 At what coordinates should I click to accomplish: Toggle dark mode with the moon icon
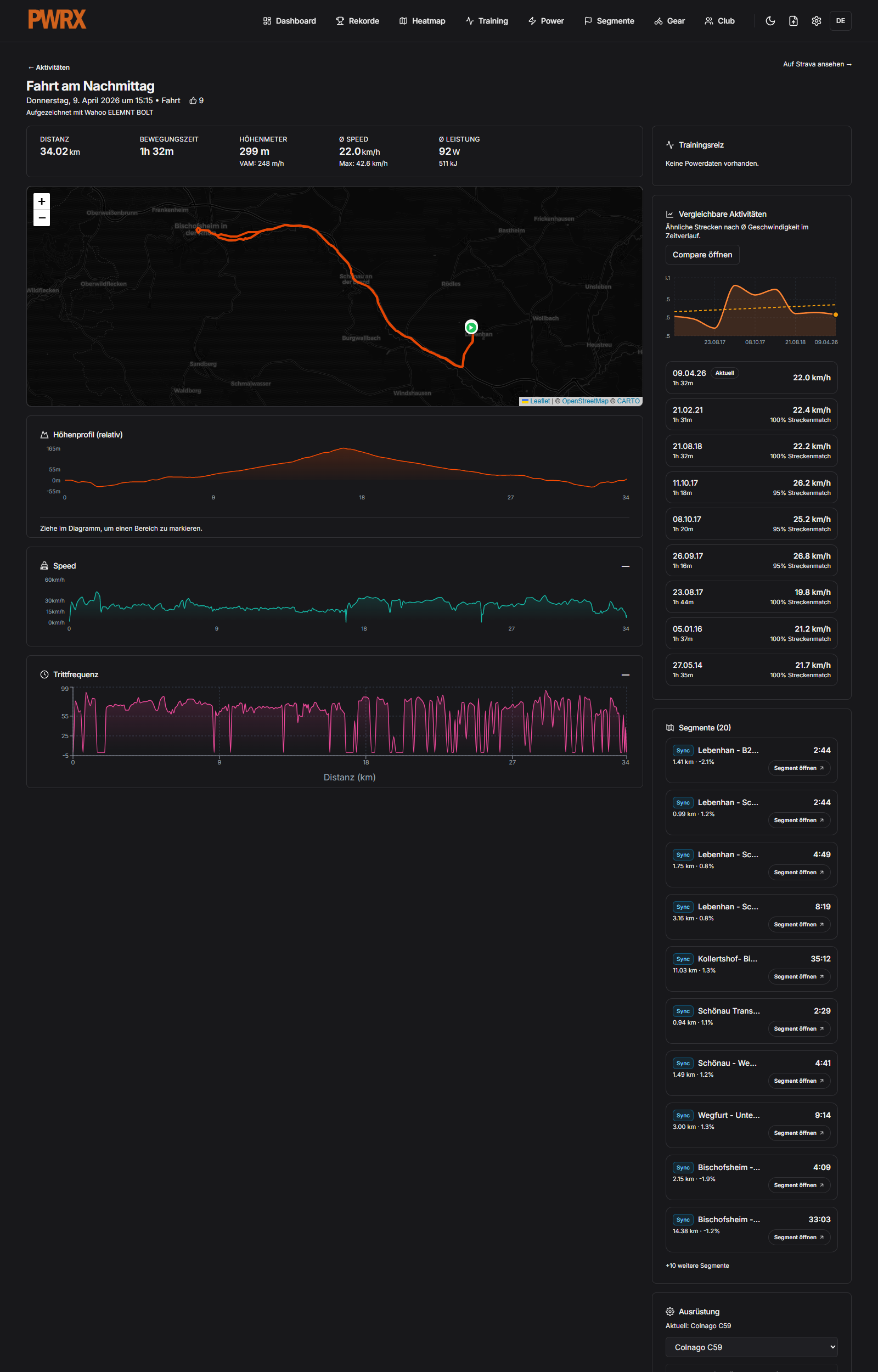pos(770,21)
